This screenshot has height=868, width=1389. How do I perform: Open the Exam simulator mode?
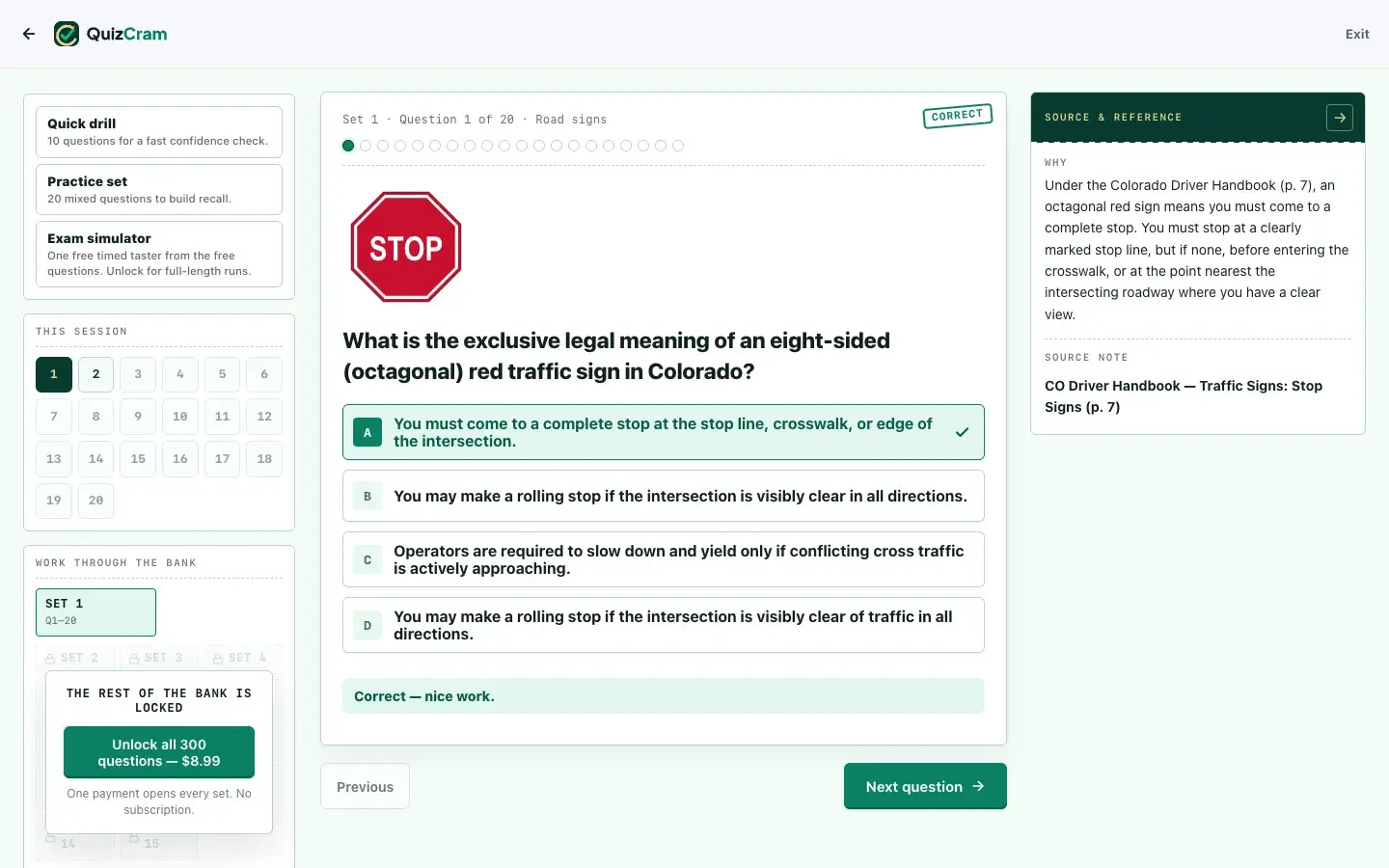(x=159, y=255)
